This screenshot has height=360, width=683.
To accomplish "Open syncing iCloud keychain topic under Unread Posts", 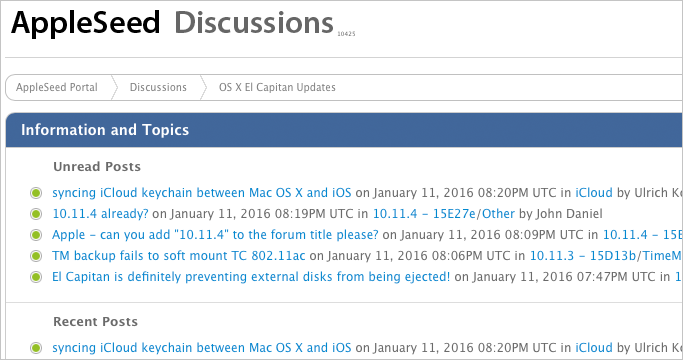I will 202,193.
